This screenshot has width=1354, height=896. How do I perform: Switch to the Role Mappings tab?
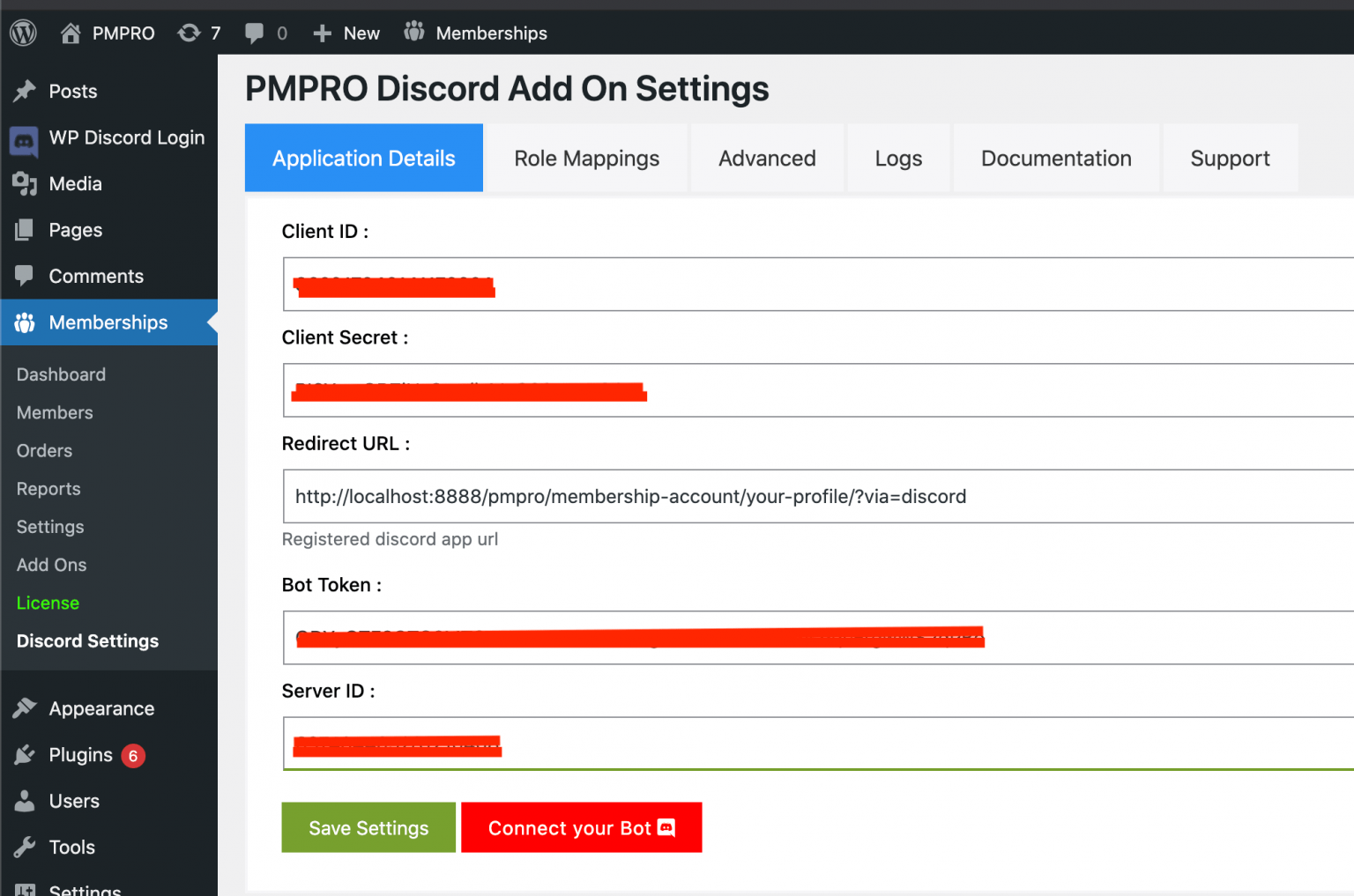point(586,158)
